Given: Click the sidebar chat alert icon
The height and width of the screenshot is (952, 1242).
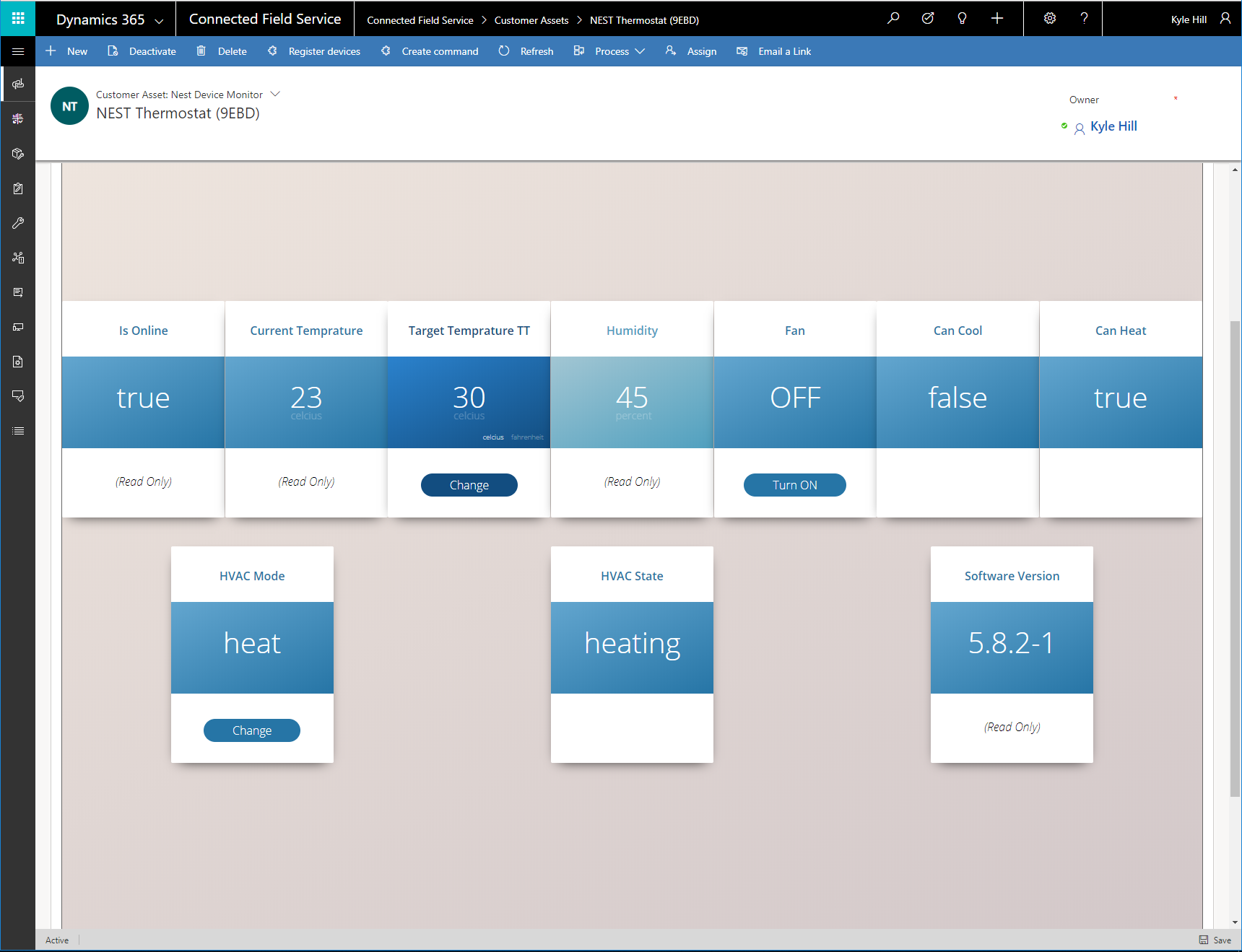Looking at the screenshot, I should [18, 396].
